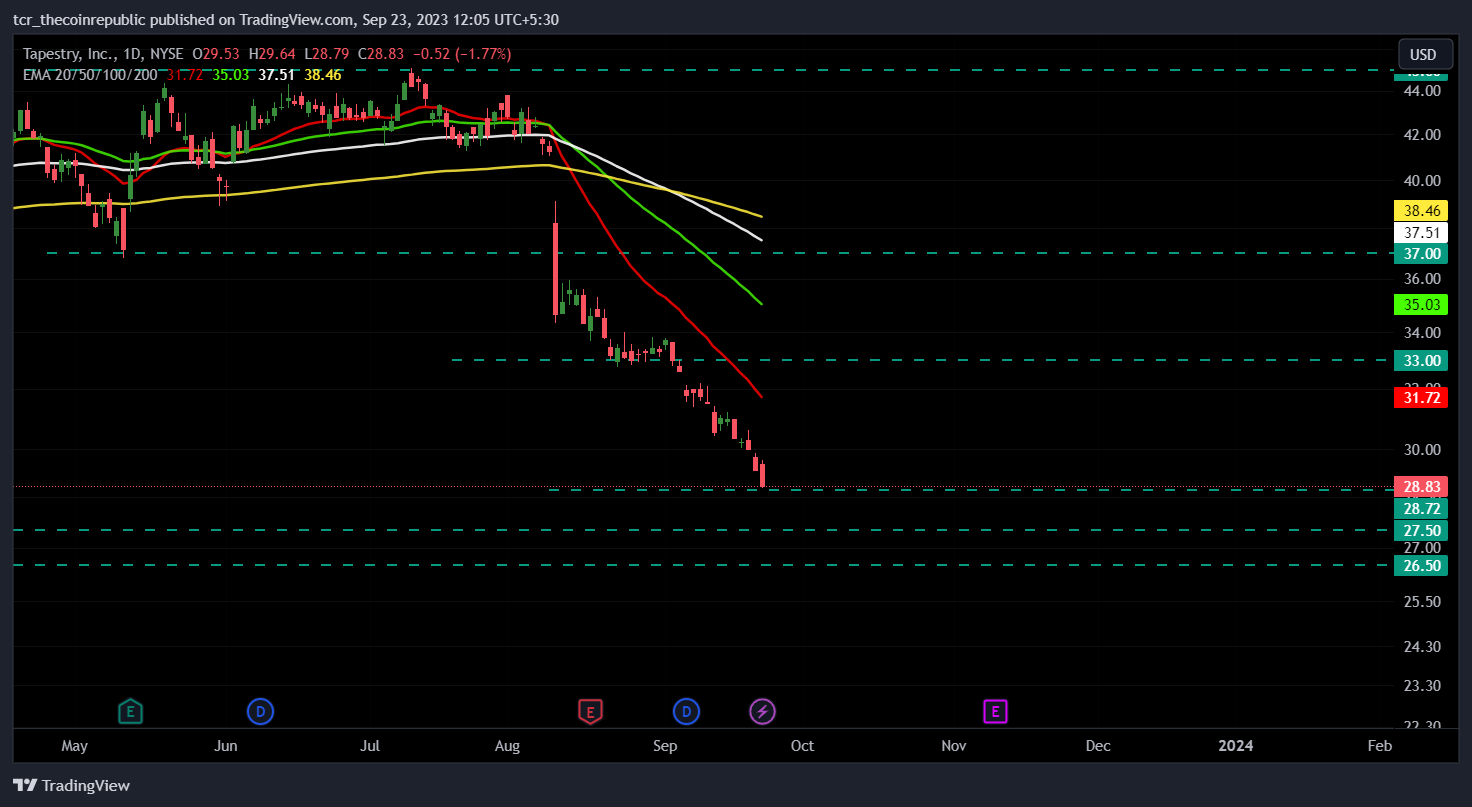Click the green 35.03 label on price axis
The image size is (1472, 807).
(x=1420, y=304)
